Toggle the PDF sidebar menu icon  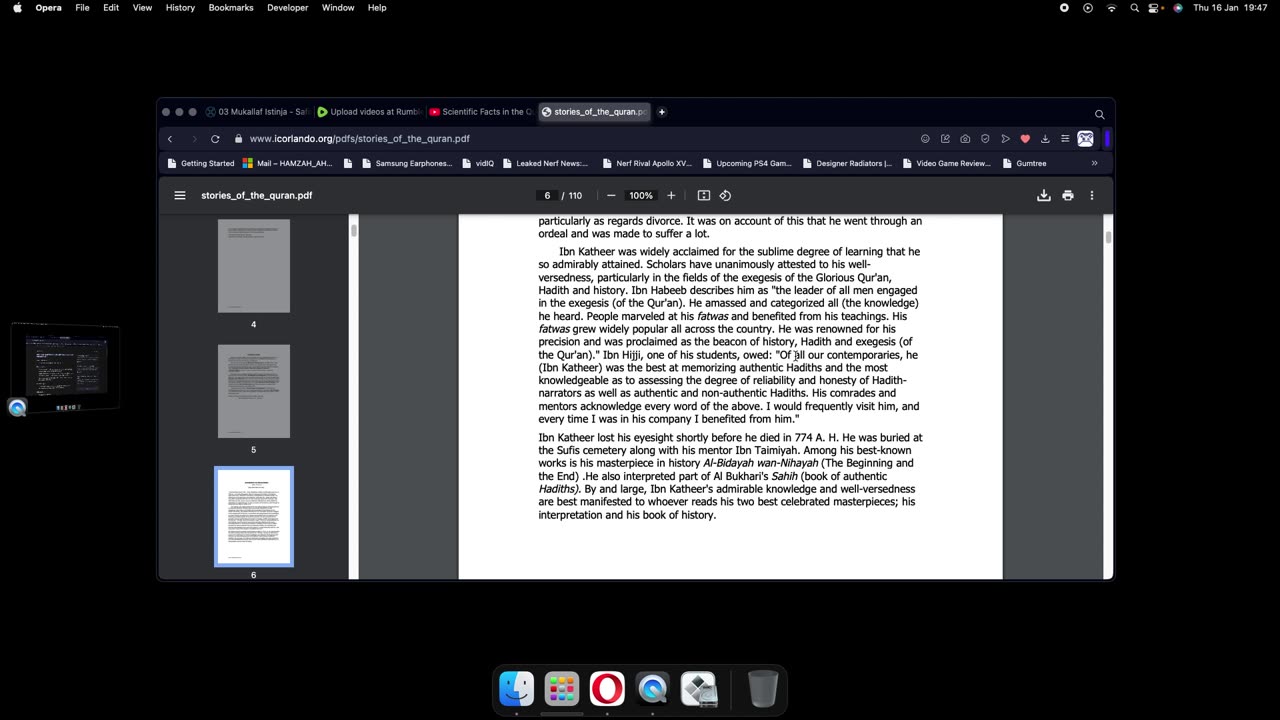pyautogui.click(x=180, y=195)
